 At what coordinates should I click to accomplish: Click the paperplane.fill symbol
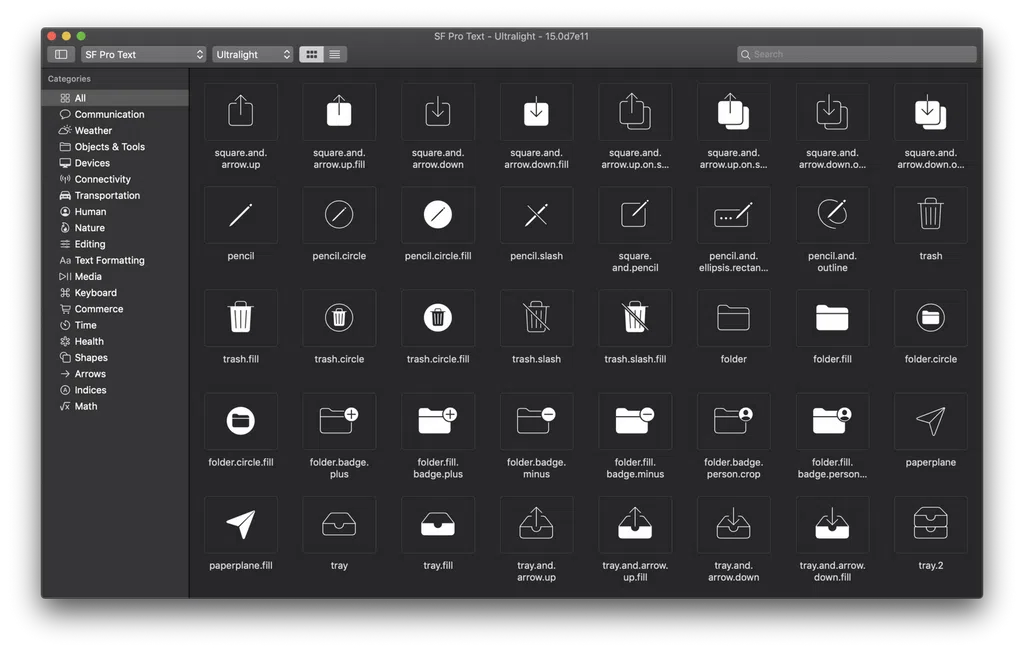(x=240, y=524)
